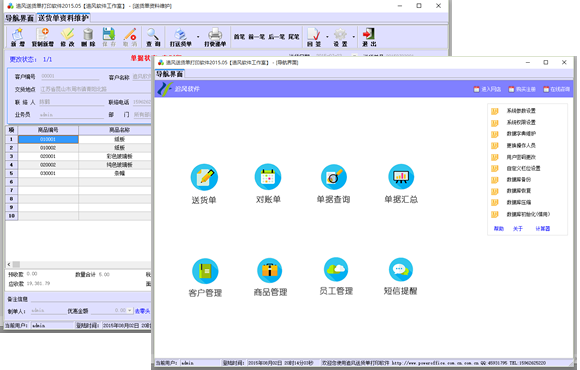580x370 pixels.
Task: Open the 单据查询 magnifier icon
Action: [334, 176]
